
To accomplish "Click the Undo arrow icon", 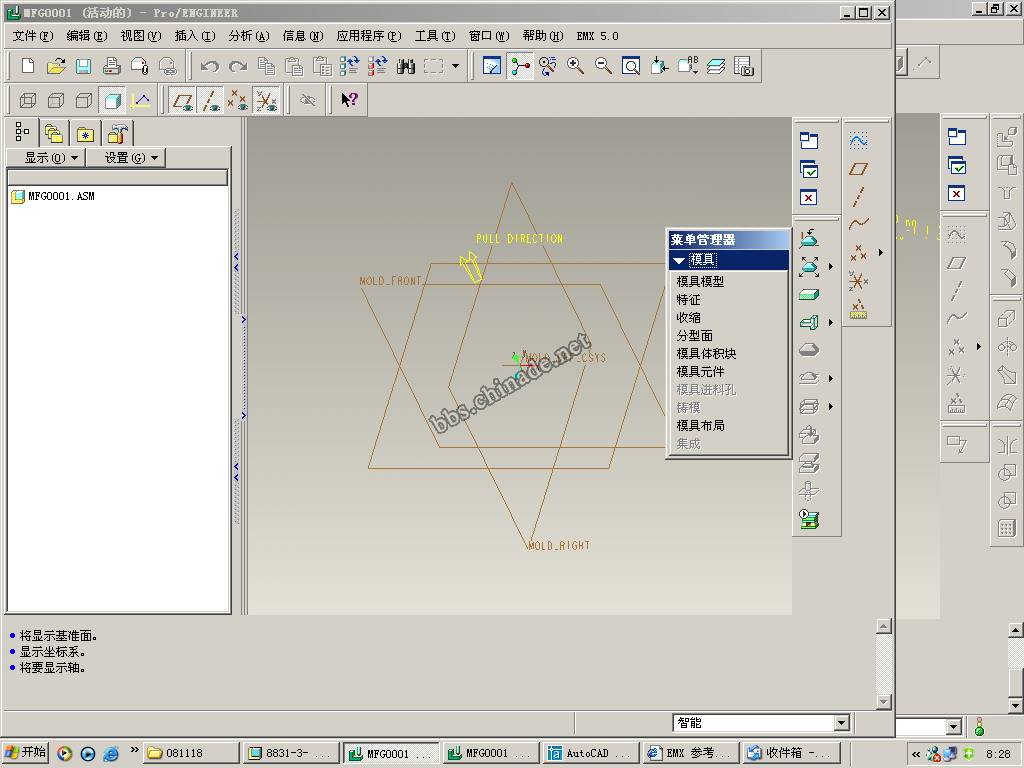I will 210,66.
